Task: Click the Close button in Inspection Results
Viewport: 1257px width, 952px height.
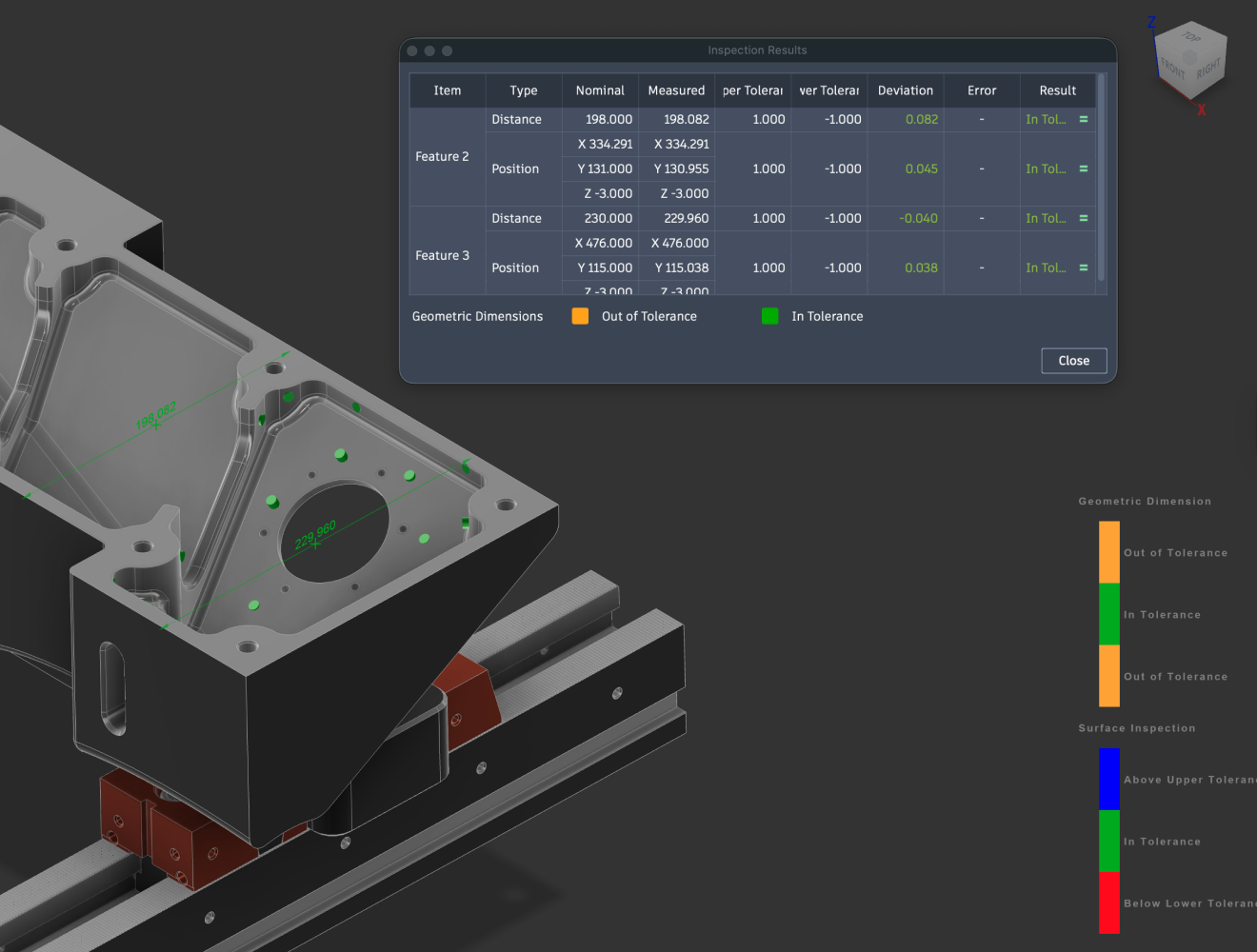Action: point(1073,361)
